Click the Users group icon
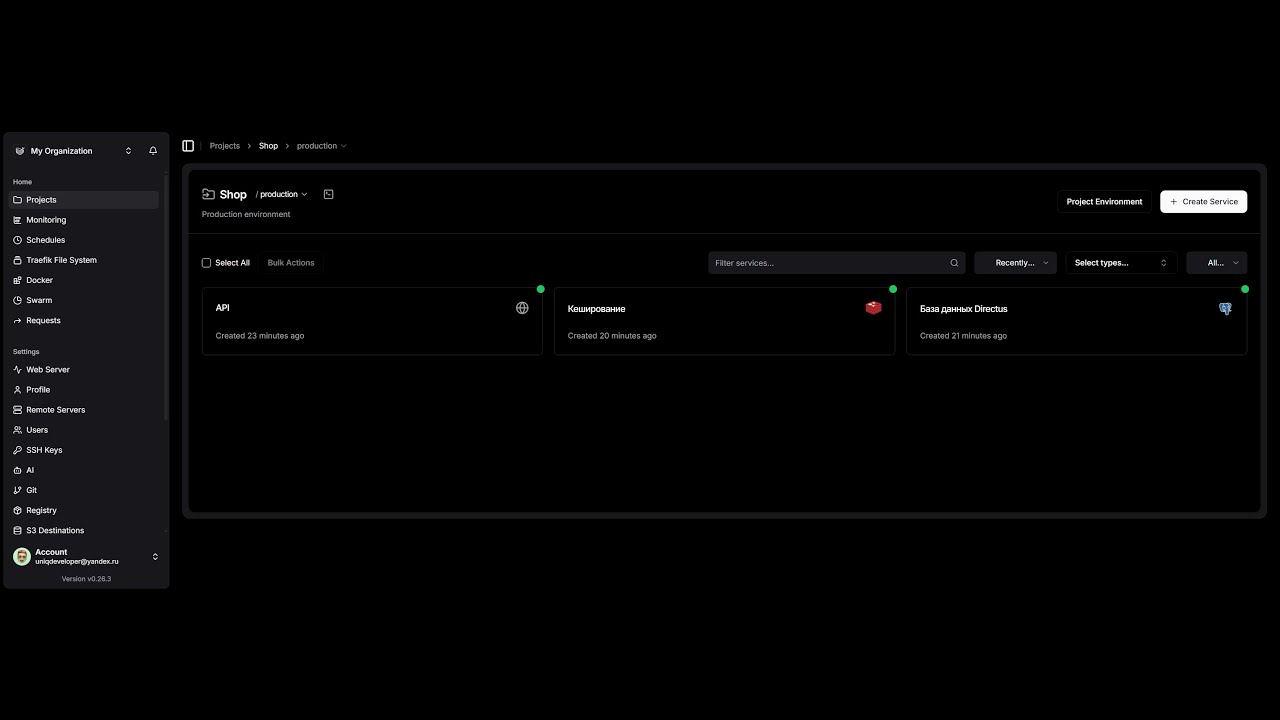1280x720 pixels. click(17, 430)
